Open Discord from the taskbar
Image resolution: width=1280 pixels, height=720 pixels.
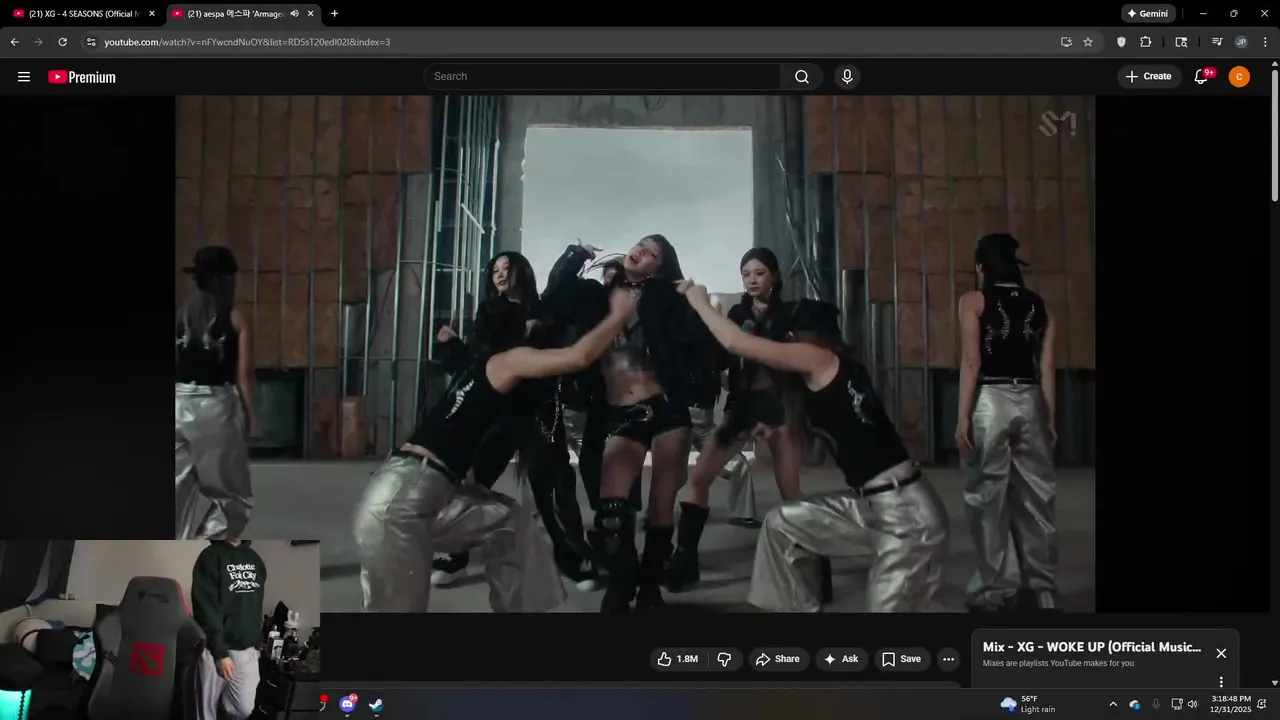(347, 704)
